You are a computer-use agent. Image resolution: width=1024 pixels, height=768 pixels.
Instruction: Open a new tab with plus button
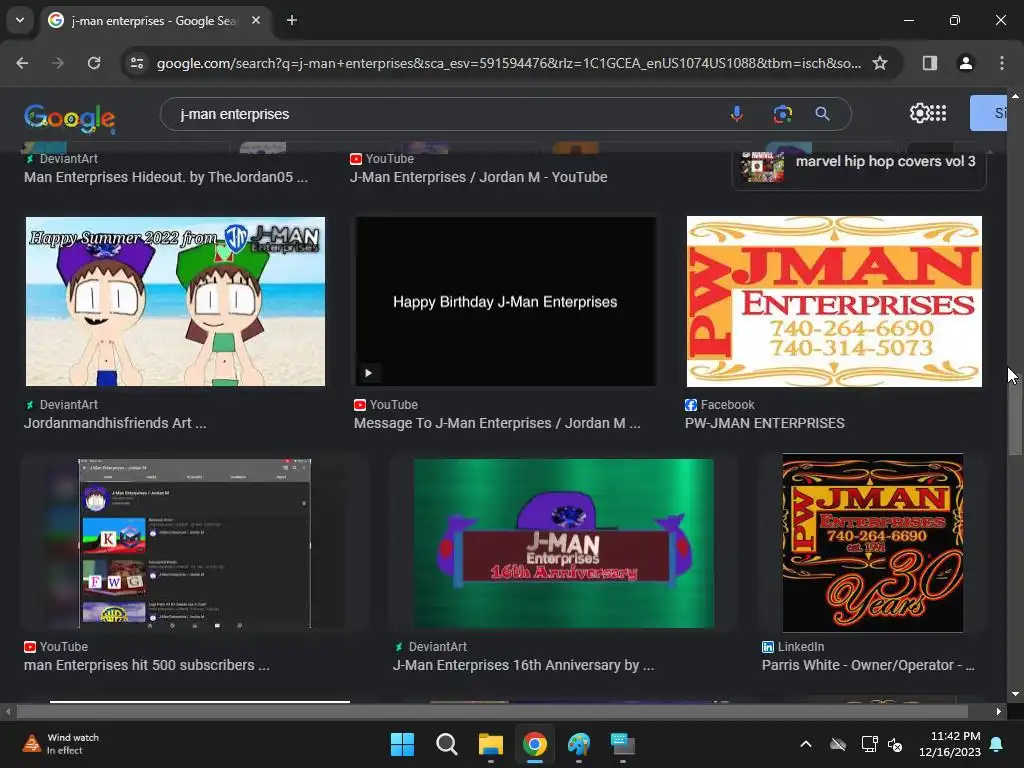[x=292, y=20]
